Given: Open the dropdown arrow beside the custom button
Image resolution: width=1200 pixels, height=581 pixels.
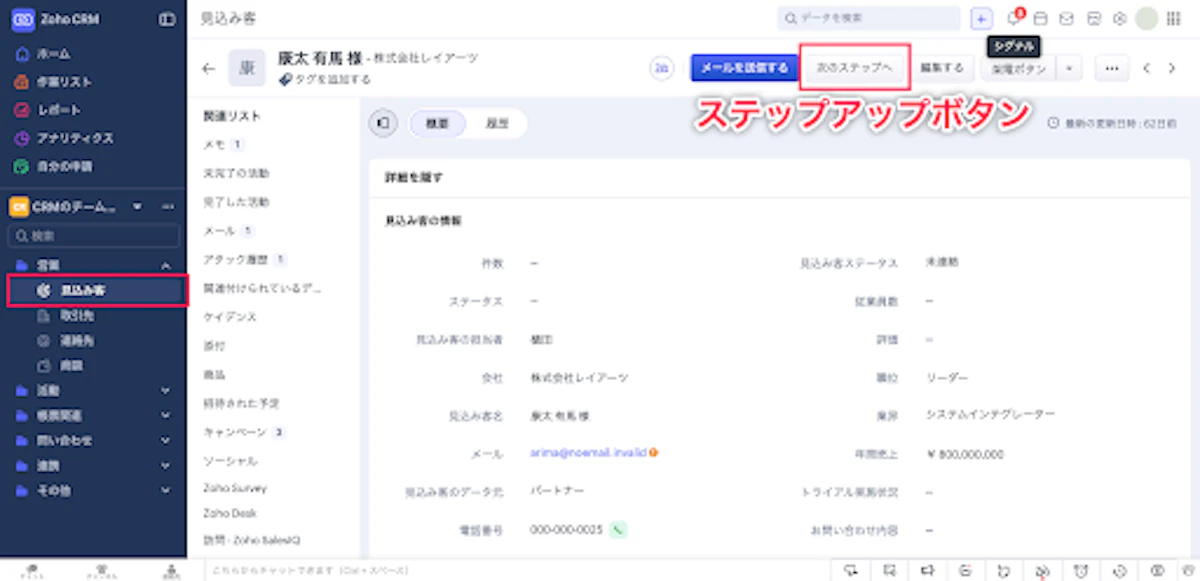Looking at the screenshot, I should (1069, 68).
